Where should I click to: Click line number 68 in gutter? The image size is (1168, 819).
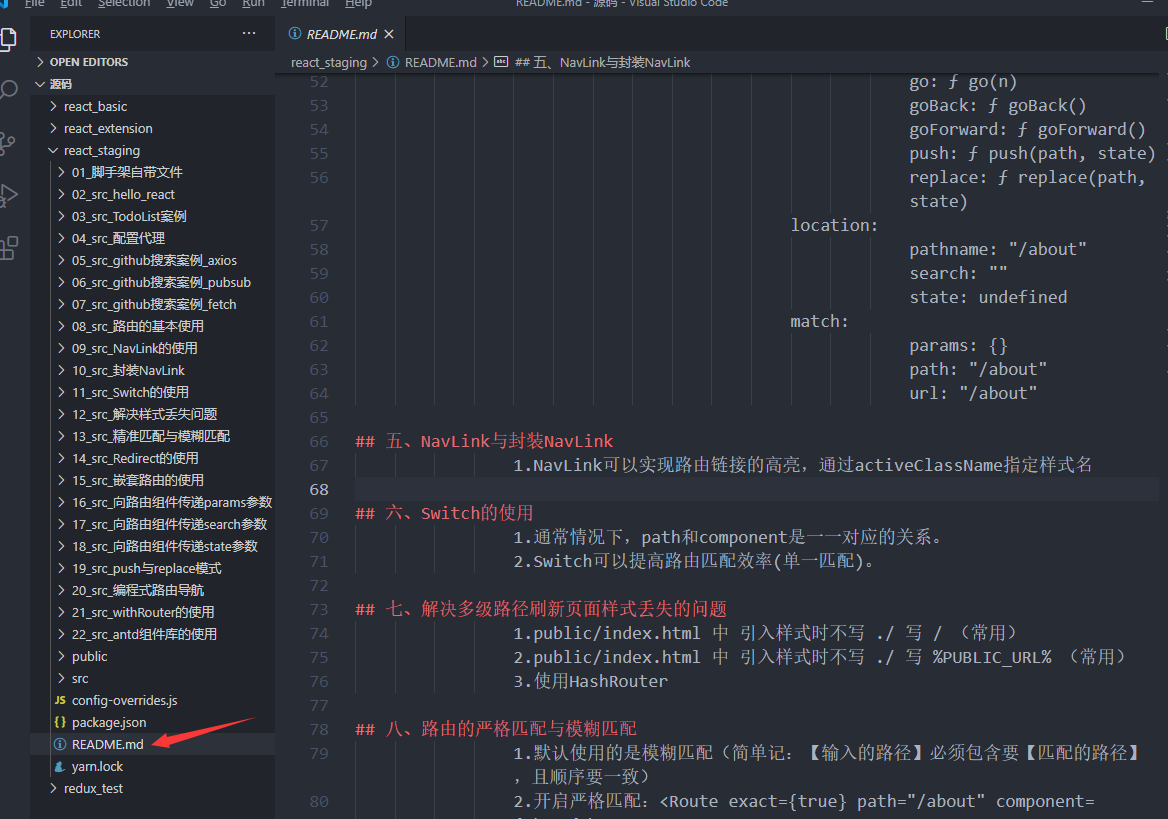coord(318,490)
